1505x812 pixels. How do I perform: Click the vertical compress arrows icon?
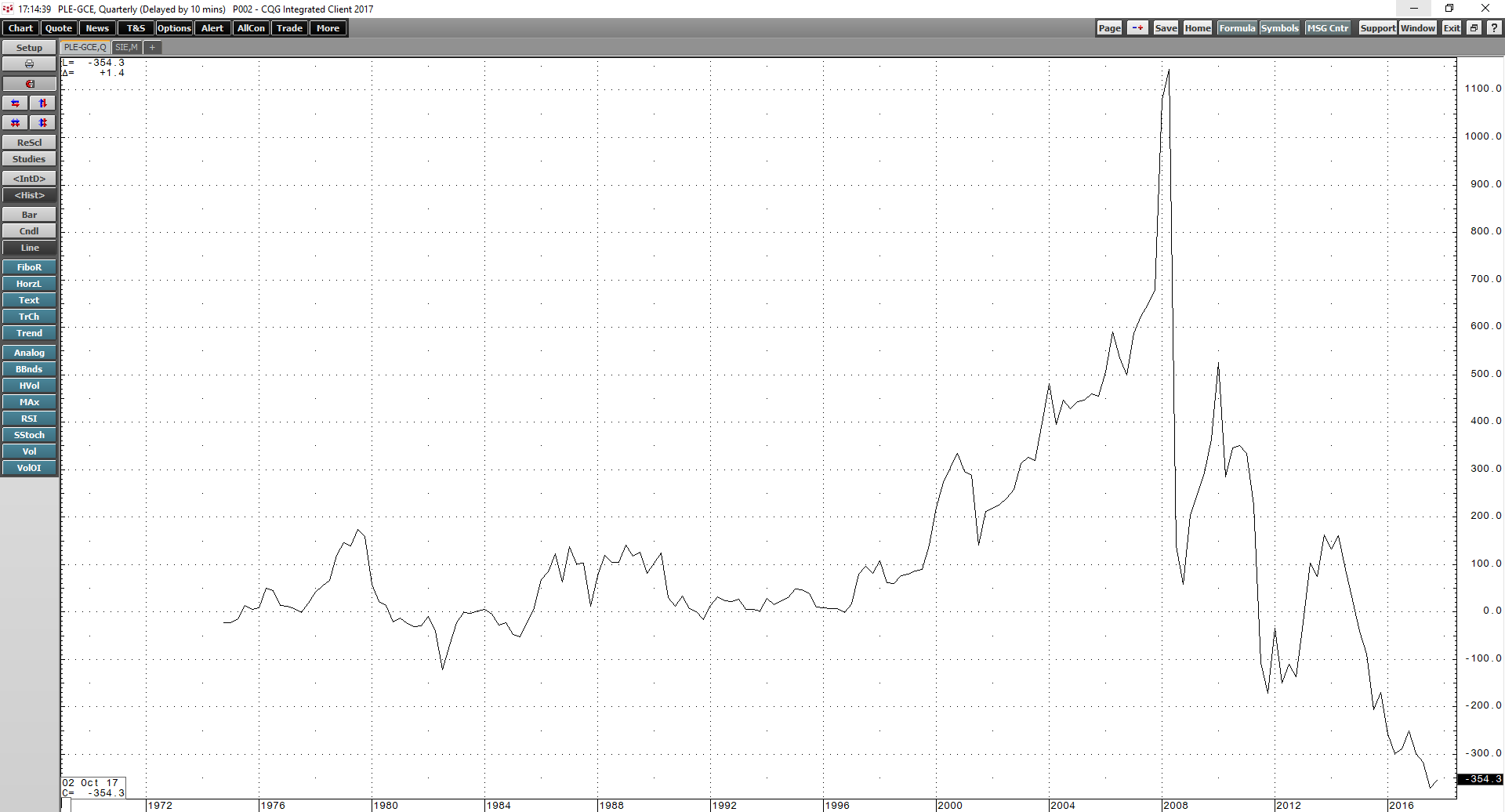click(43, 123)
